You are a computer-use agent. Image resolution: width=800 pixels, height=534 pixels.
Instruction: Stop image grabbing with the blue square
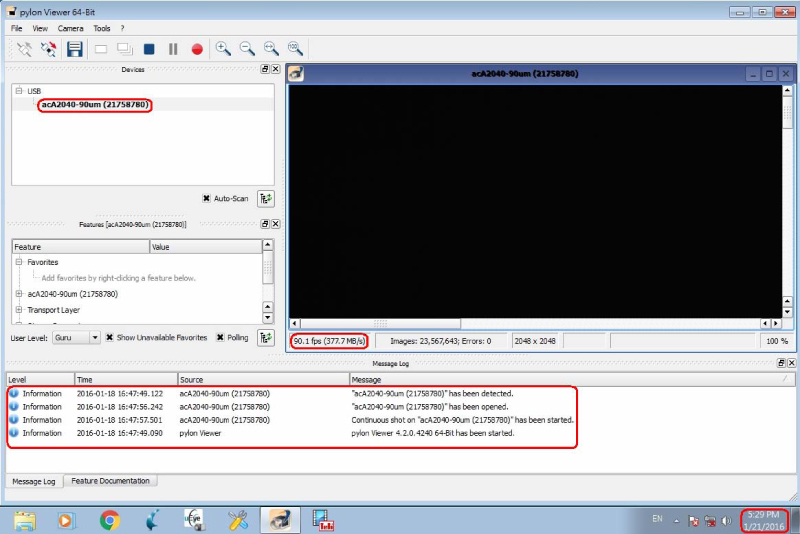(149, 48)
